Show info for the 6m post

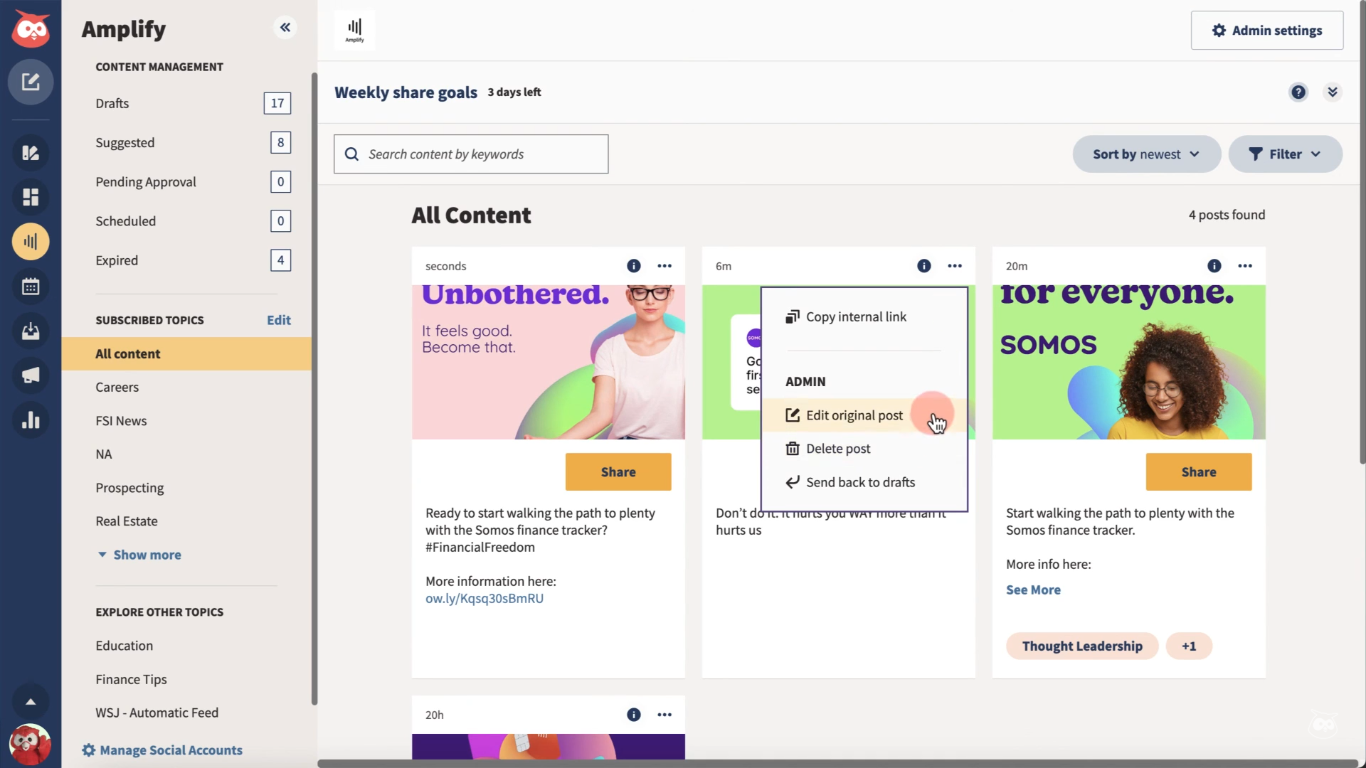pyautogui.click(x=924, y=266)
